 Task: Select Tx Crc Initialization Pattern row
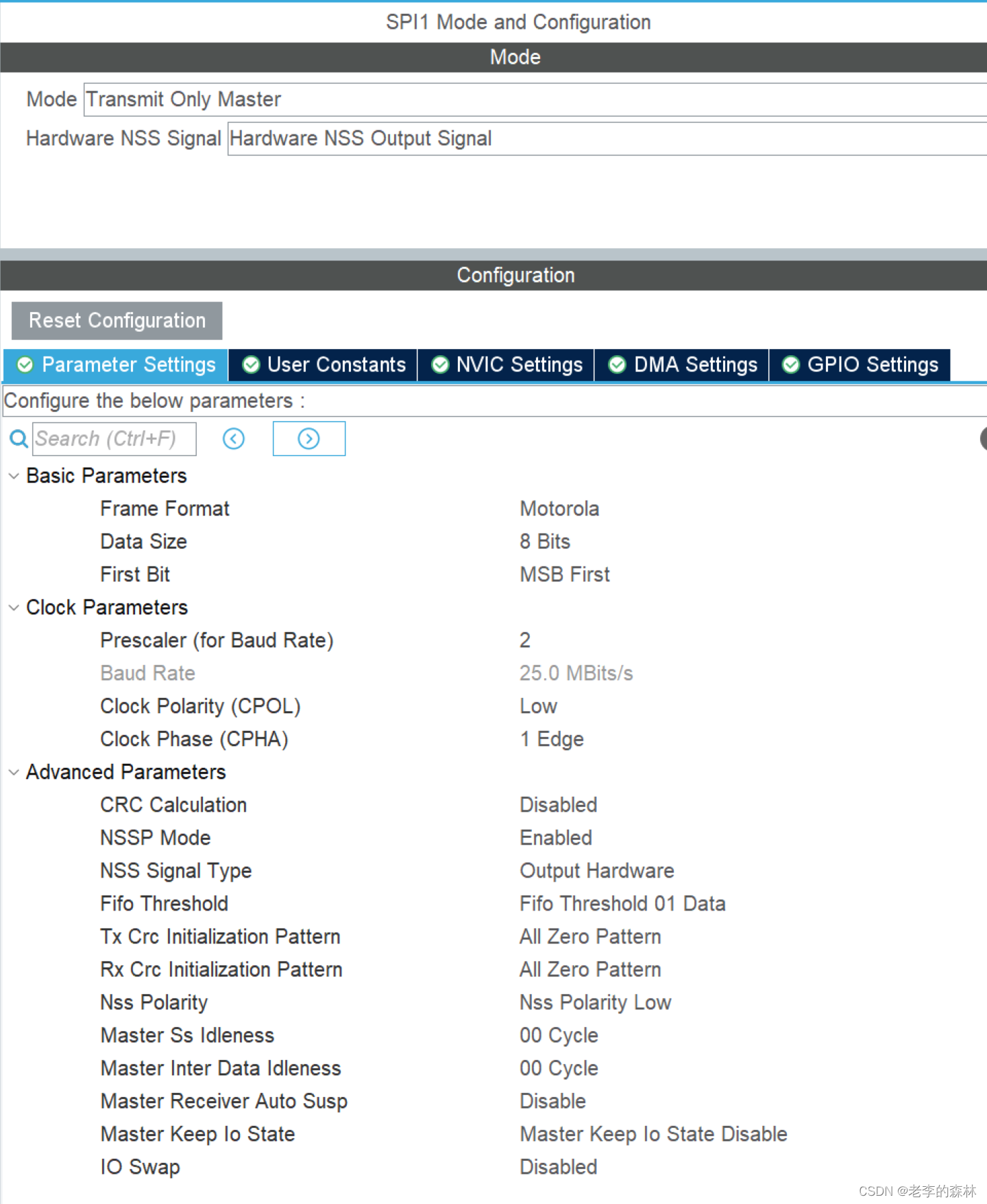(x=220, y=937)
